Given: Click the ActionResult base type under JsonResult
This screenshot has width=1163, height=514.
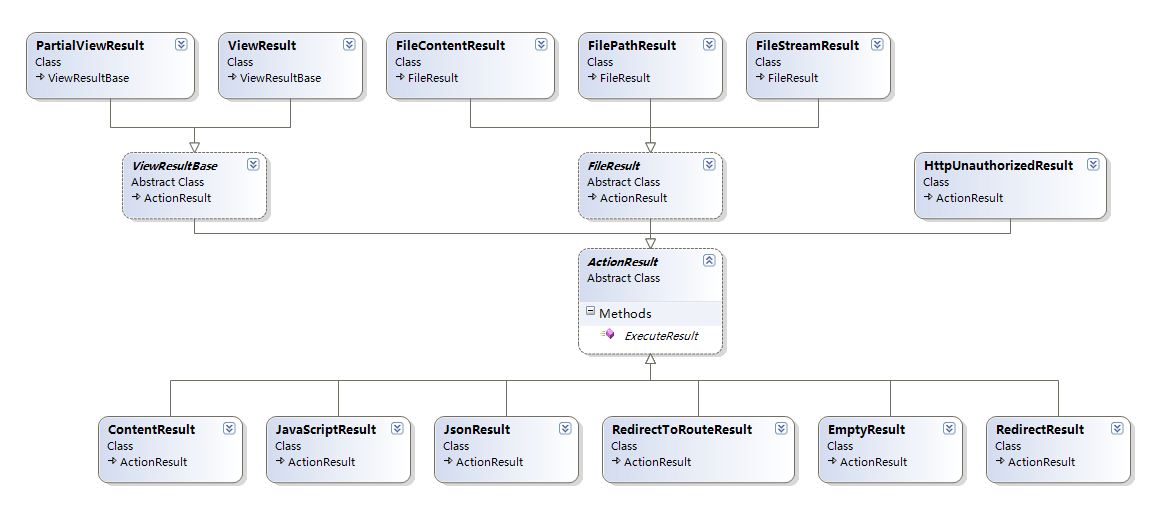Looking at the screenshot, I should click(x=490, y=461).
